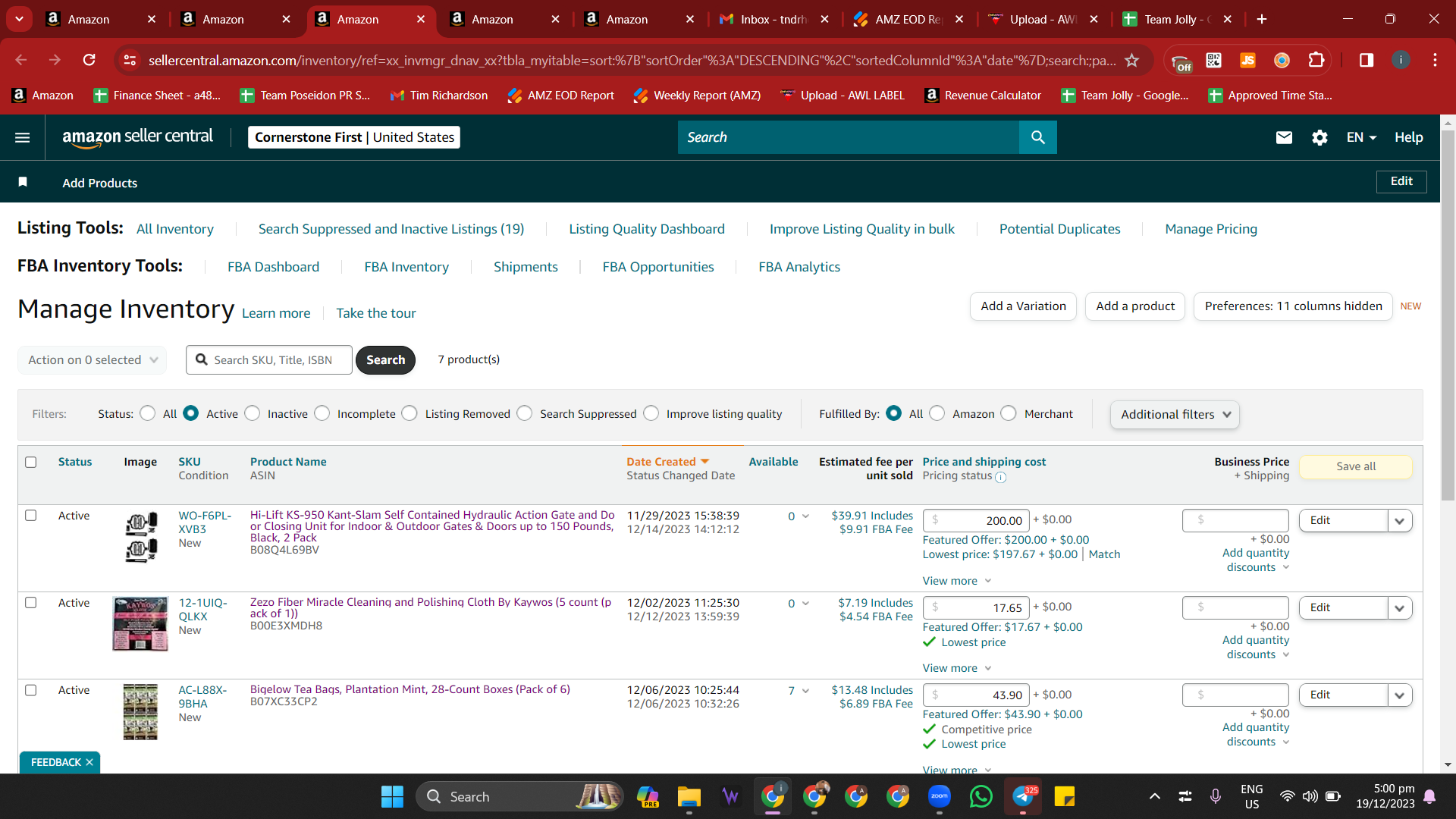Click the Add a Variation button
This screenshot has width=1456, height=819.
click(x=1023, y=306)
